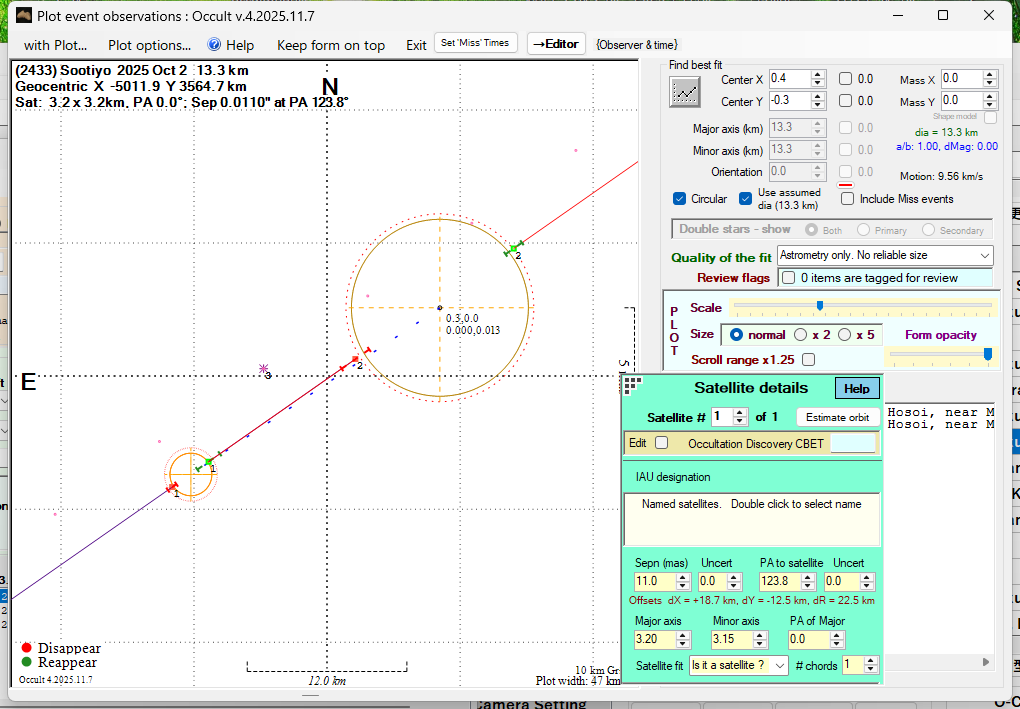Increase Sepn (mas) value using up arrow
The width and height of the screenshot is (1020, 709).
coord(683,577)
